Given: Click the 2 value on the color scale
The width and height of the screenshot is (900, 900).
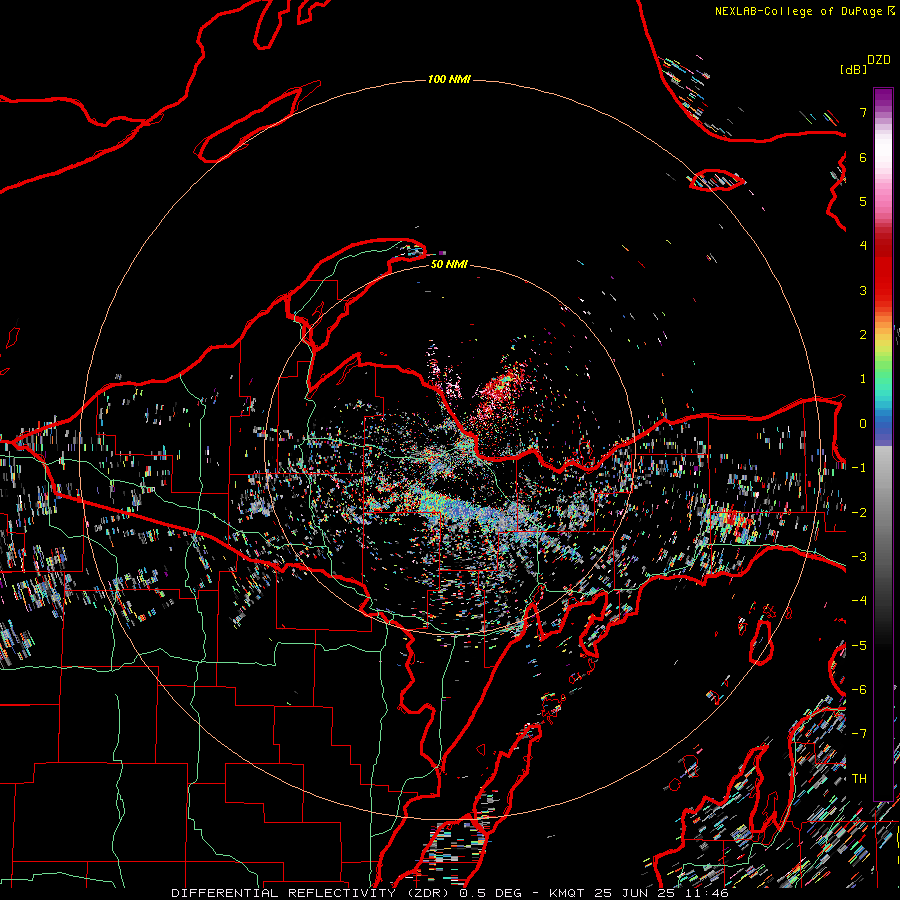Looking at the screenshot, I should point(863,335).
